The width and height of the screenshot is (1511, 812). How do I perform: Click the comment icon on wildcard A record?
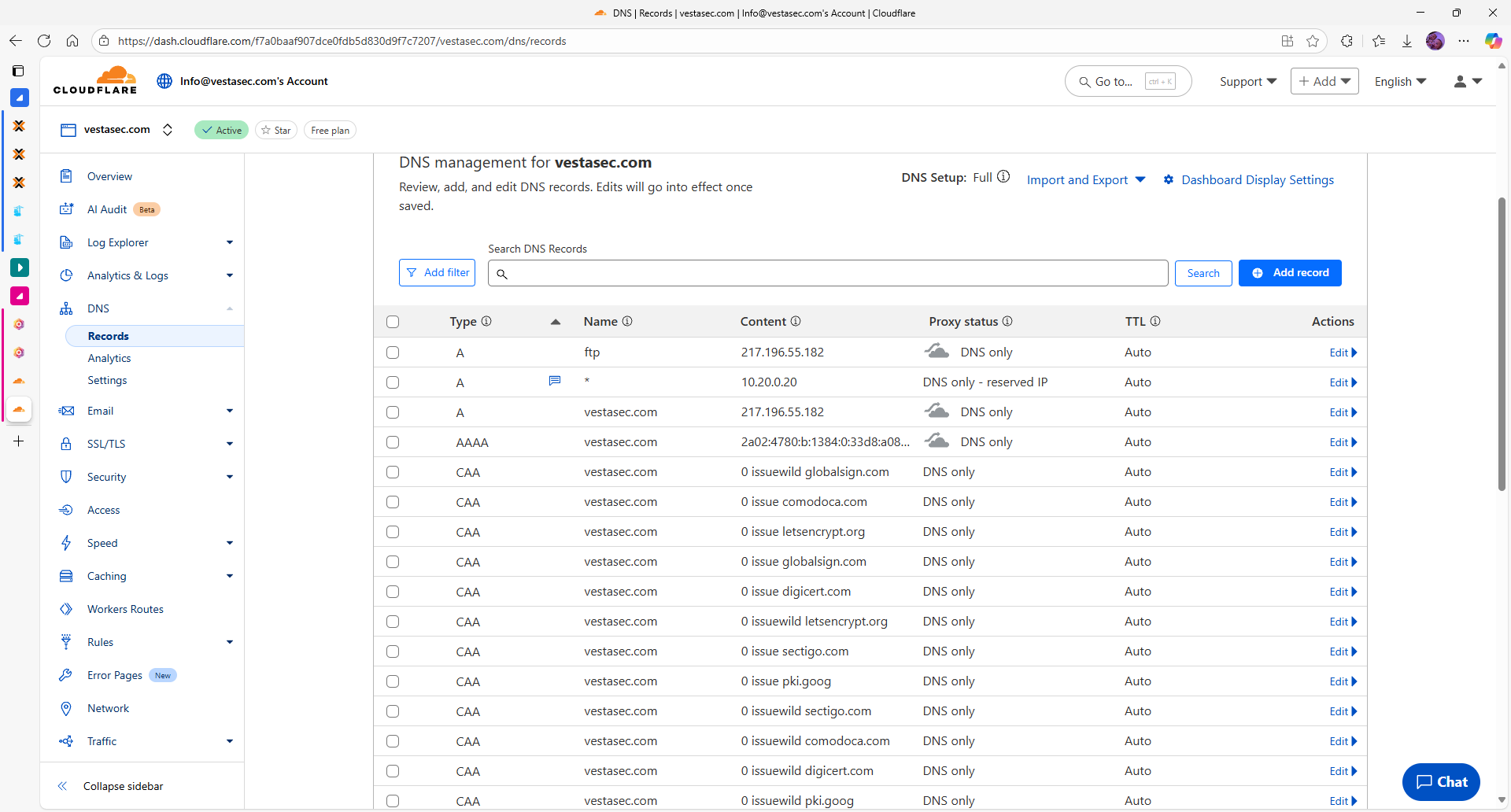(555, 381)
